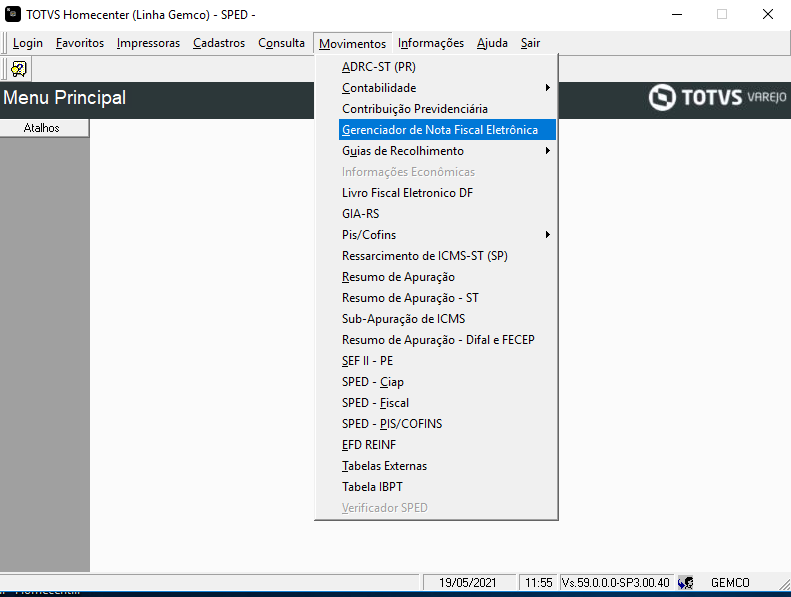Screen dimensions: 791x597
Task: Click the network status icon in status bar
Action: [x=685, y=582]
